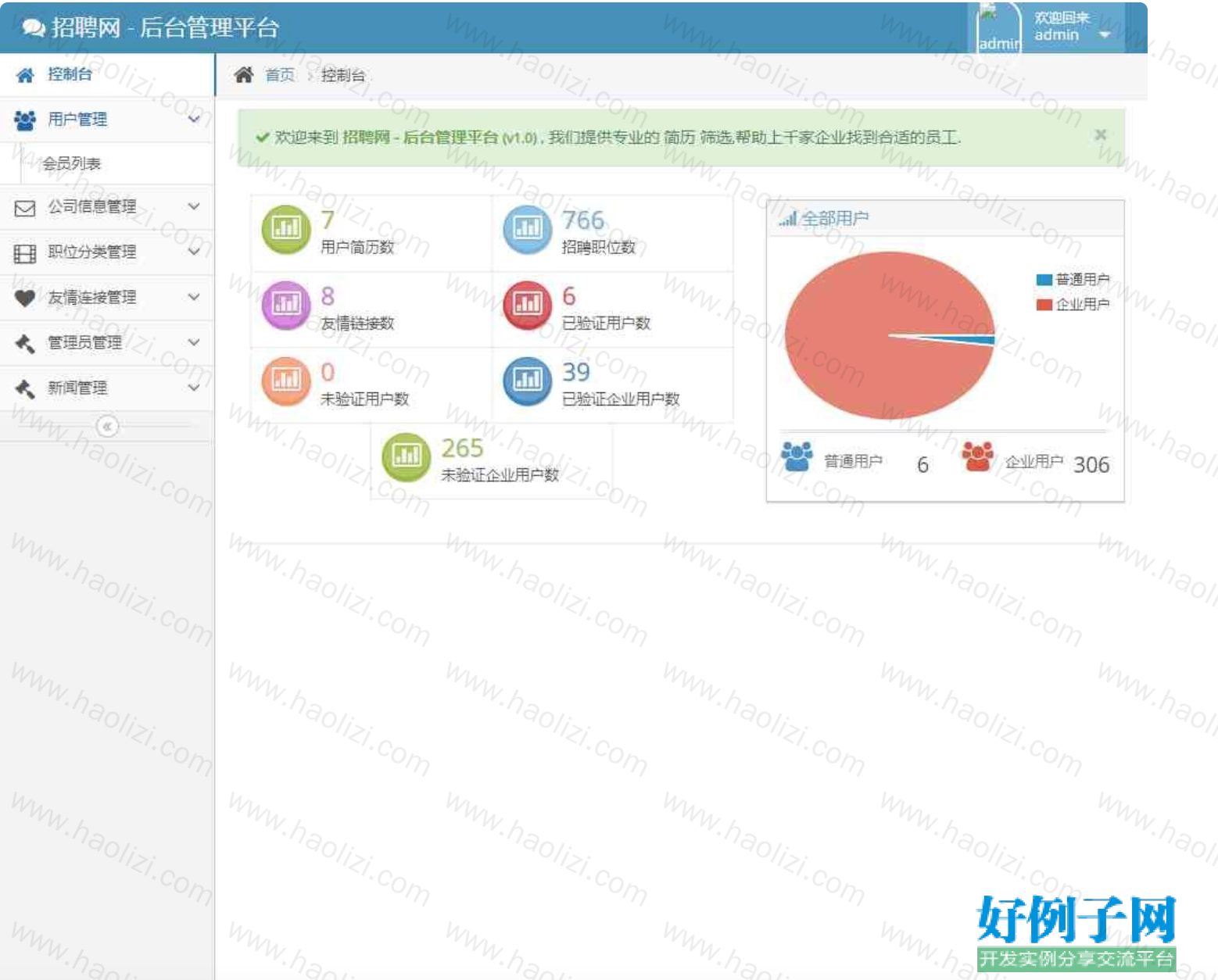Click the 306 企业用户 count
Viewport: 1218px width, 980px height.
coord(1091,465)
